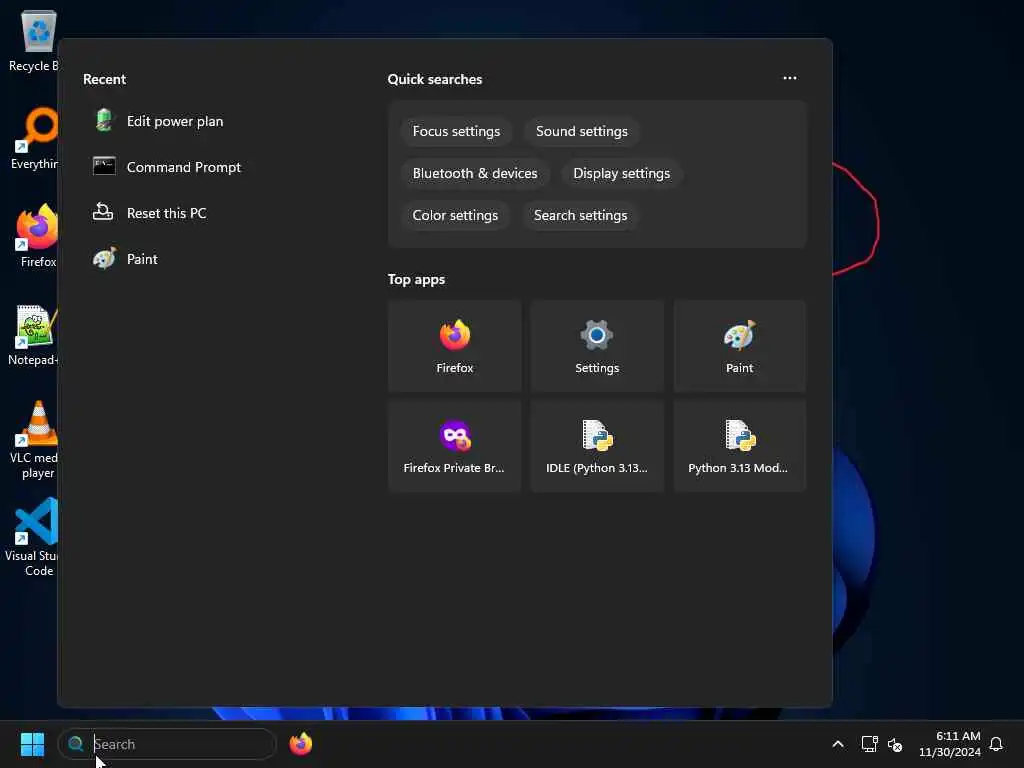Click the Windows Start button
The height and width of the screenshot is (768, 1024).
[32, 744]
